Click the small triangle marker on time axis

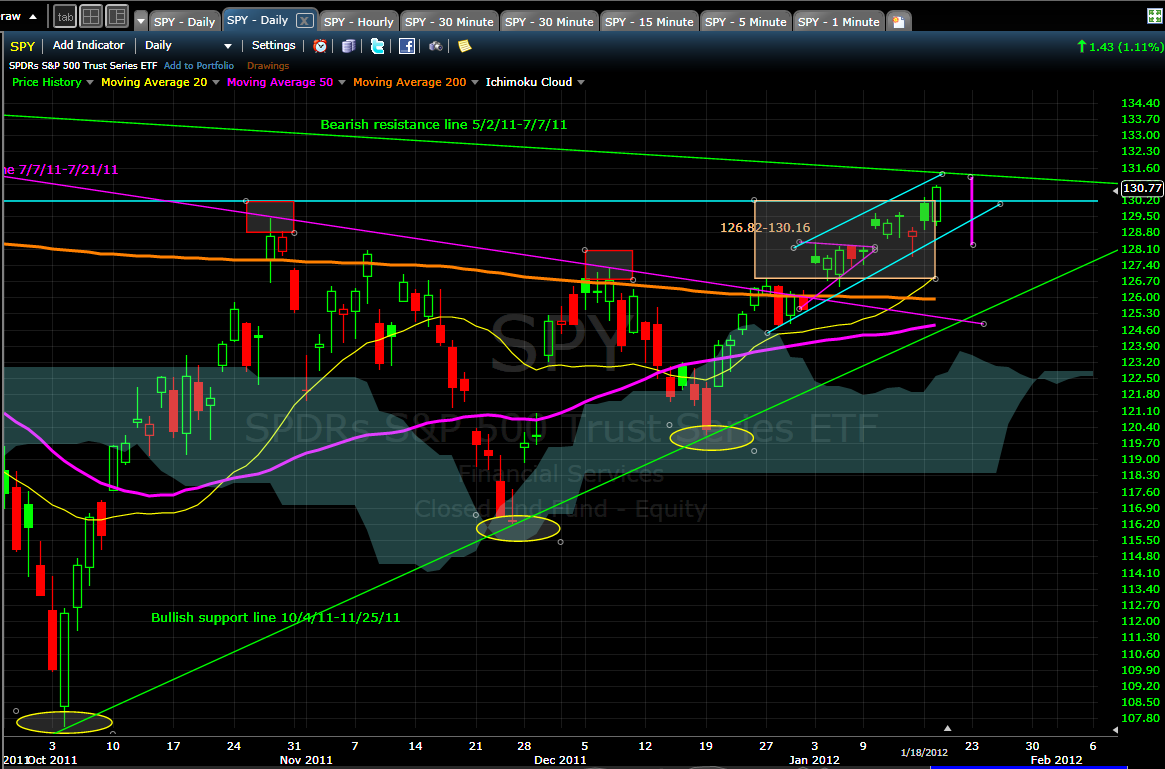click(947, 728)
